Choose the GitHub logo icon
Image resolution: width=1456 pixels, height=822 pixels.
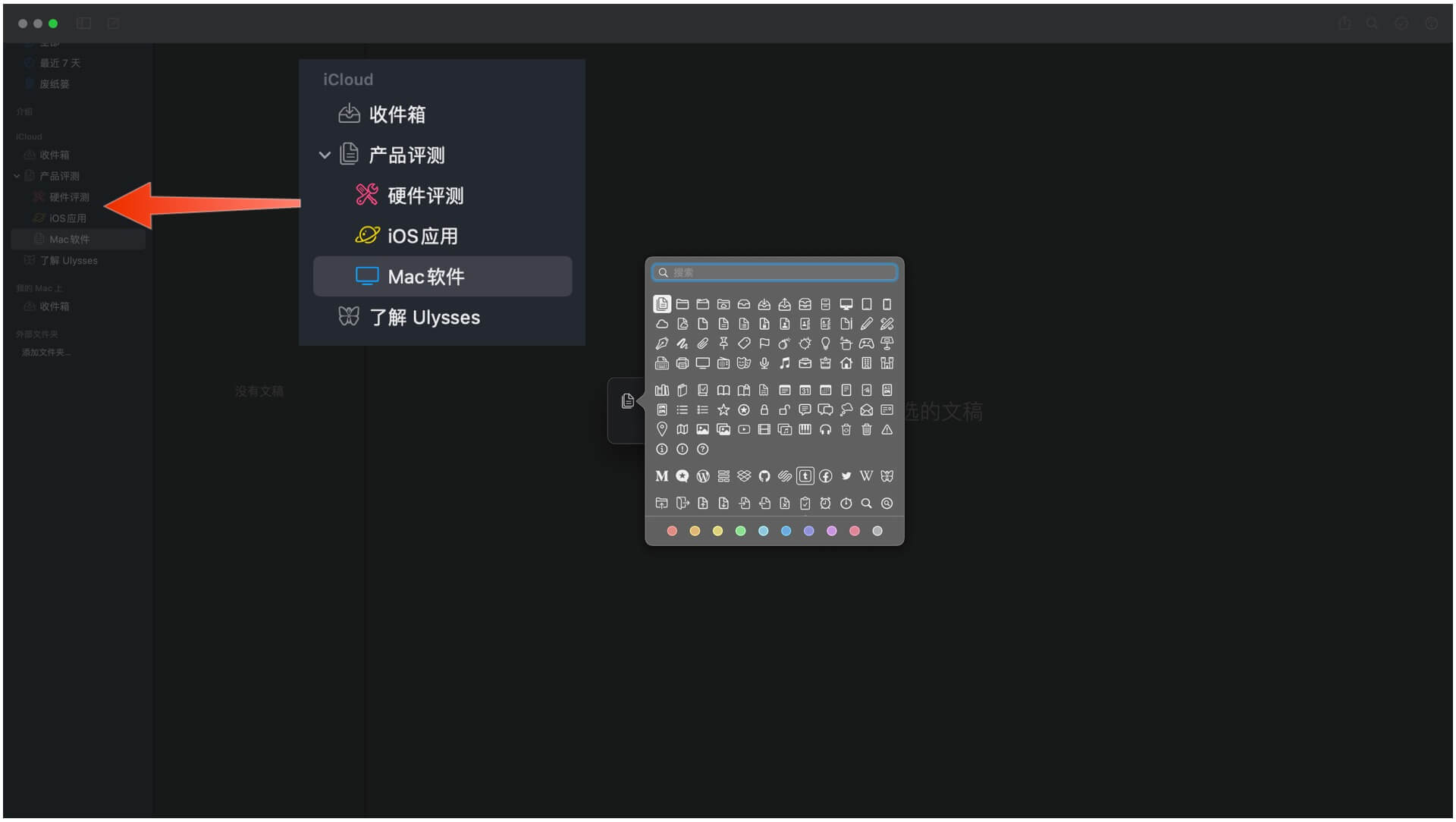(764, 476)
